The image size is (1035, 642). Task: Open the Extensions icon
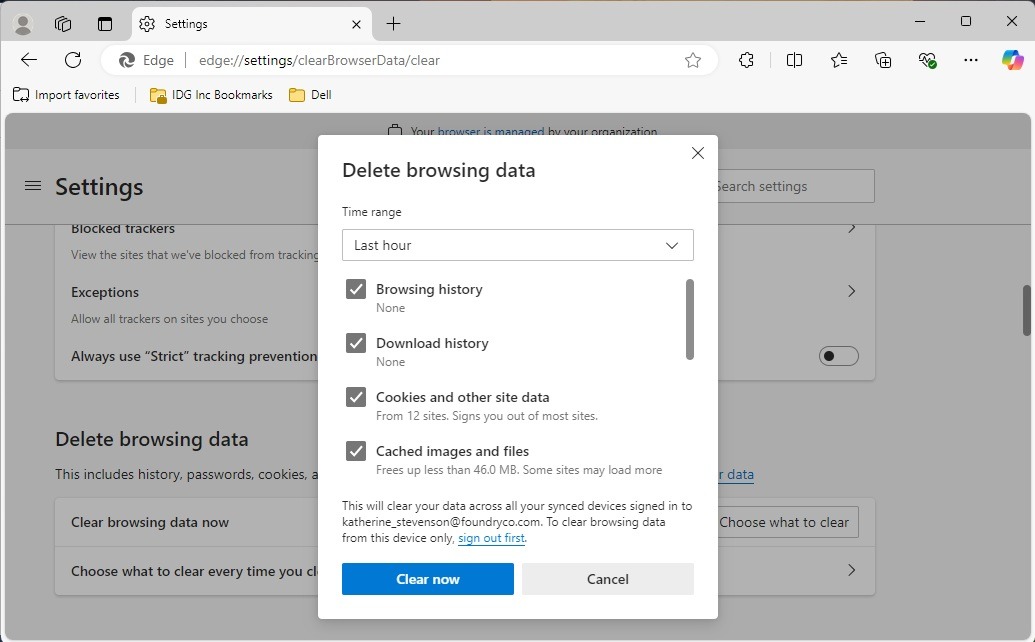(746, 61)
